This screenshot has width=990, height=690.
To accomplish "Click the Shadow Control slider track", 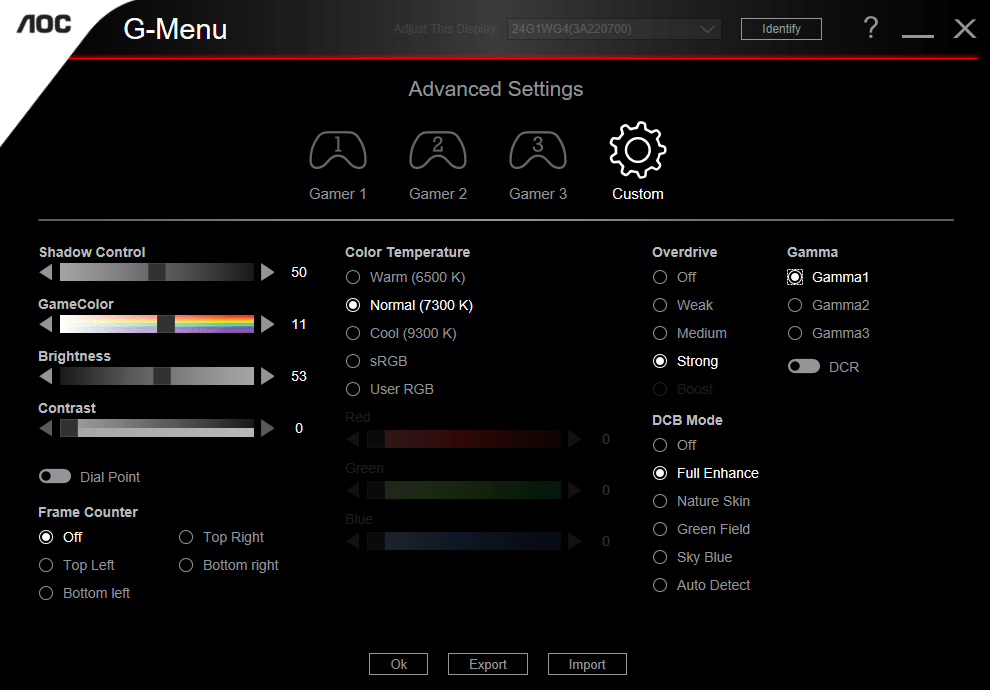I will [x=157, y=272].
